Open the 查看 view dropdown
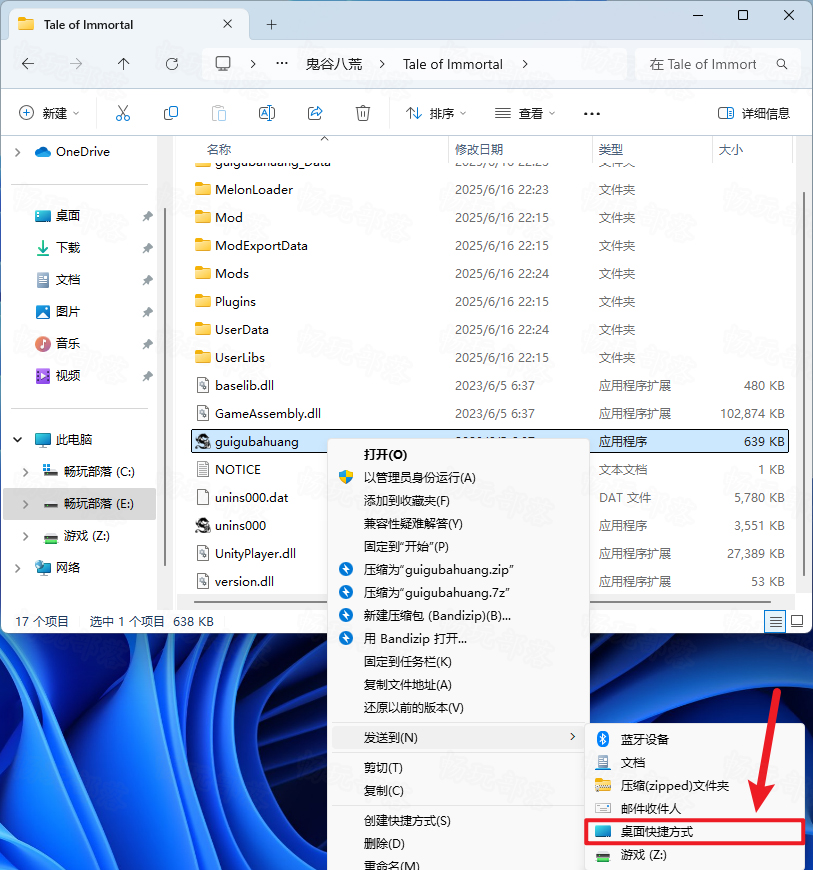 [525, 113]
